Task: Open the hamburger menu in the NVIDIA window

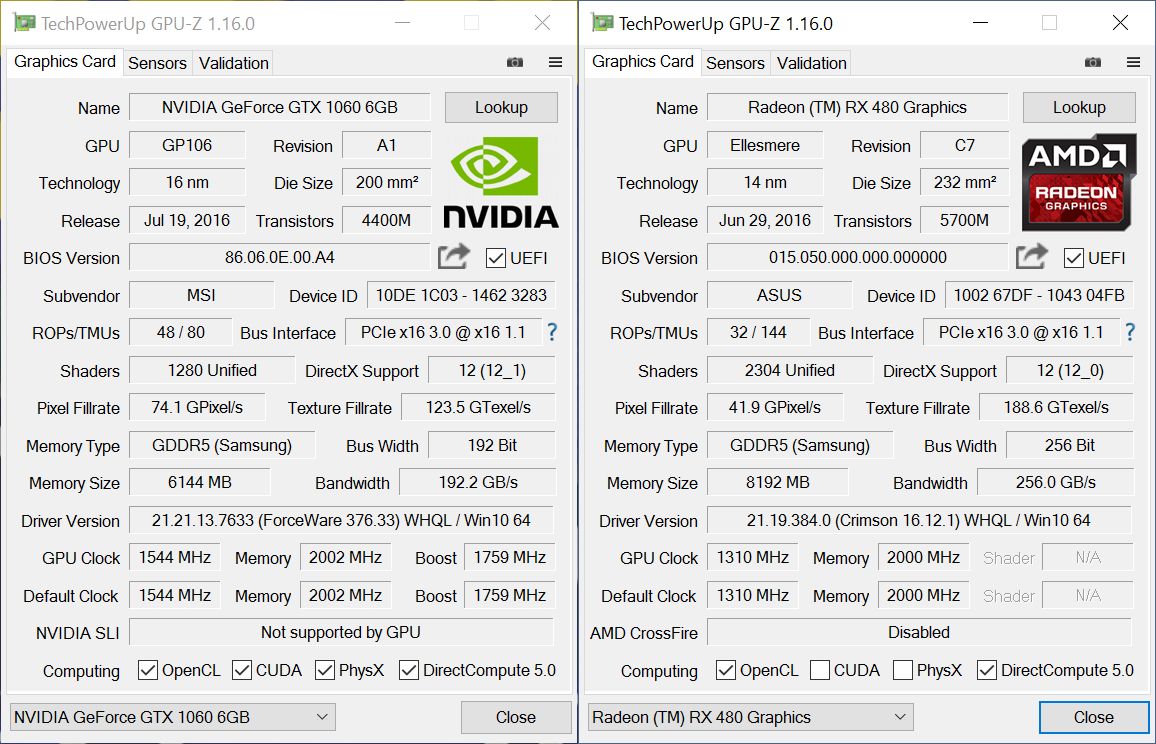Action: tap(556, 63)
